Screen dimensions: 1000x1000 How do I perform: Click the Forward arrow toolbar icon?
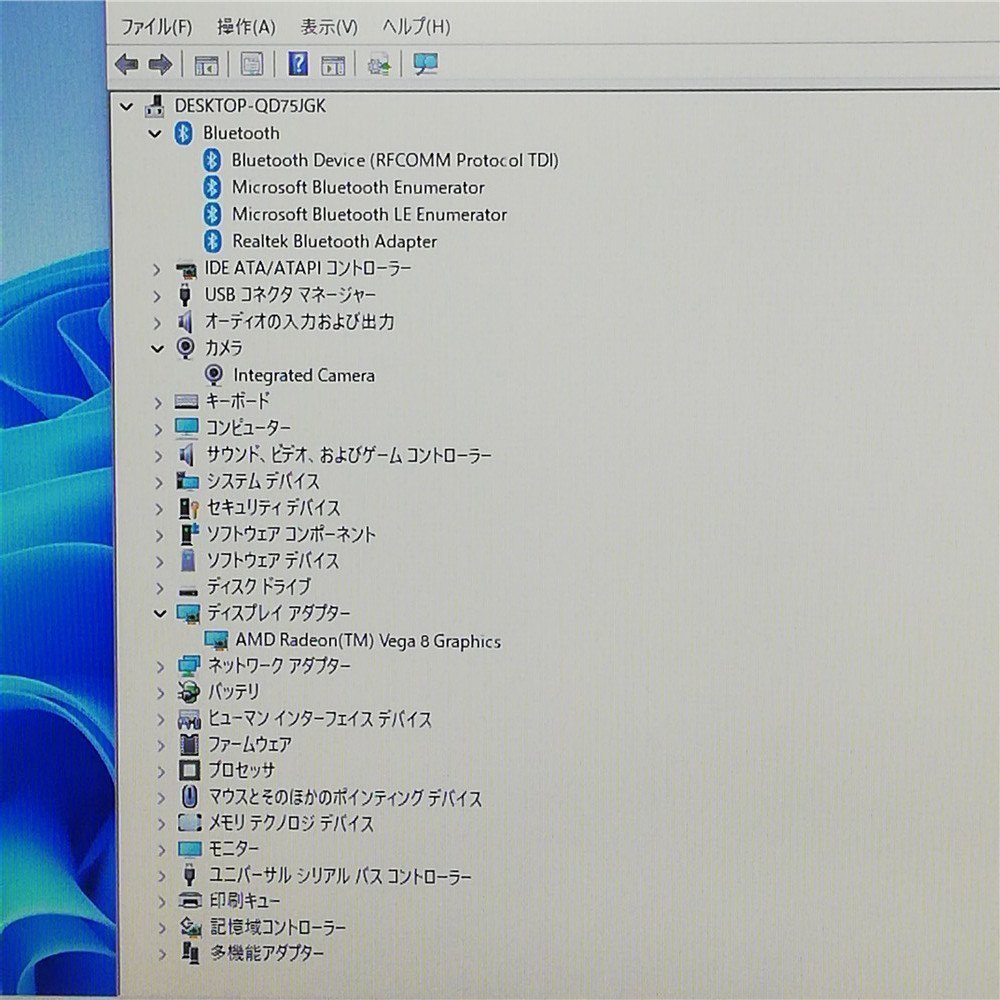point(160,64)
